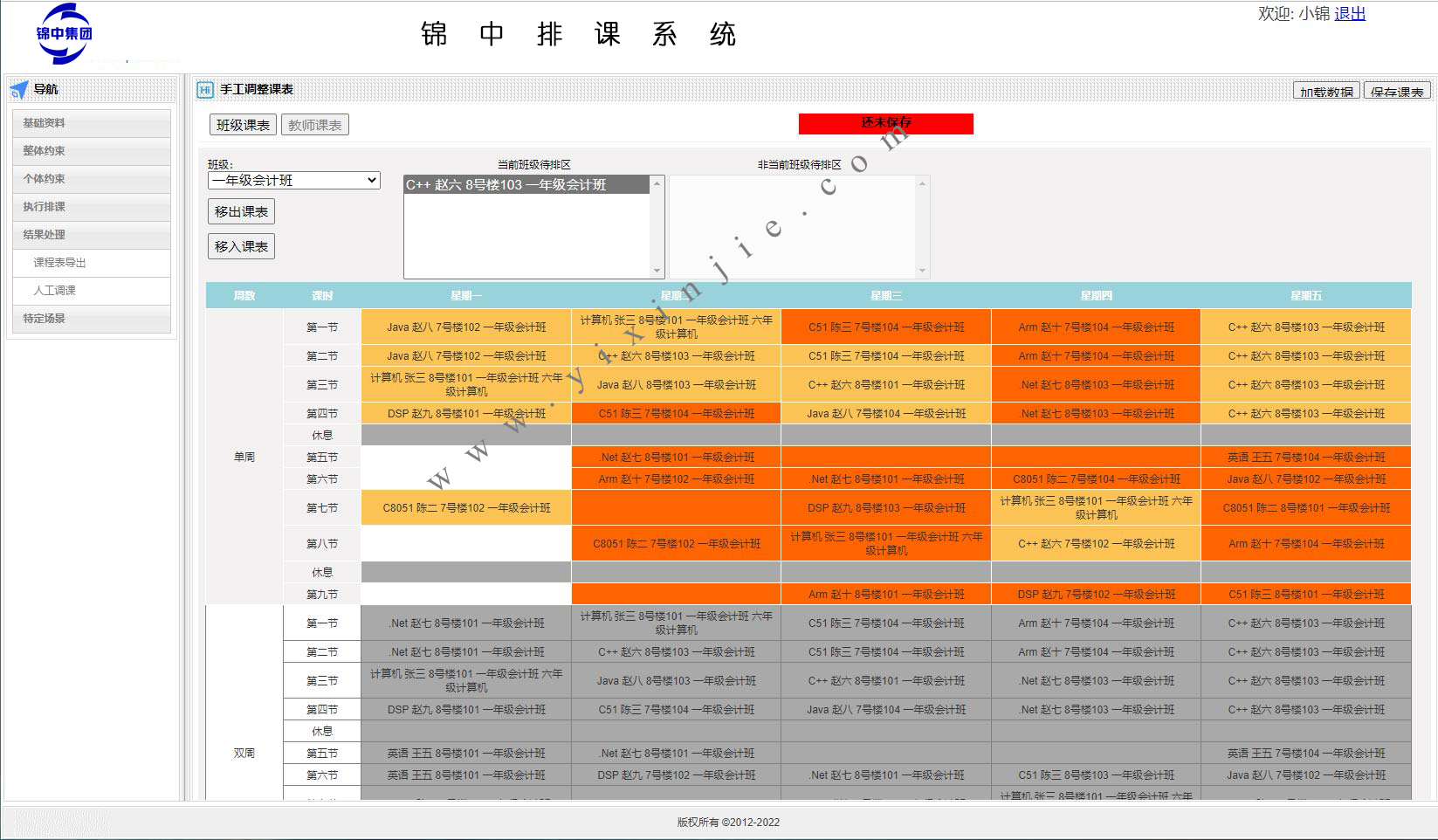The width and height of the screenshot is (1438, 840).
Task: Open the 班级 dropdown showing 一年级会计班
Action: point(293,181)
